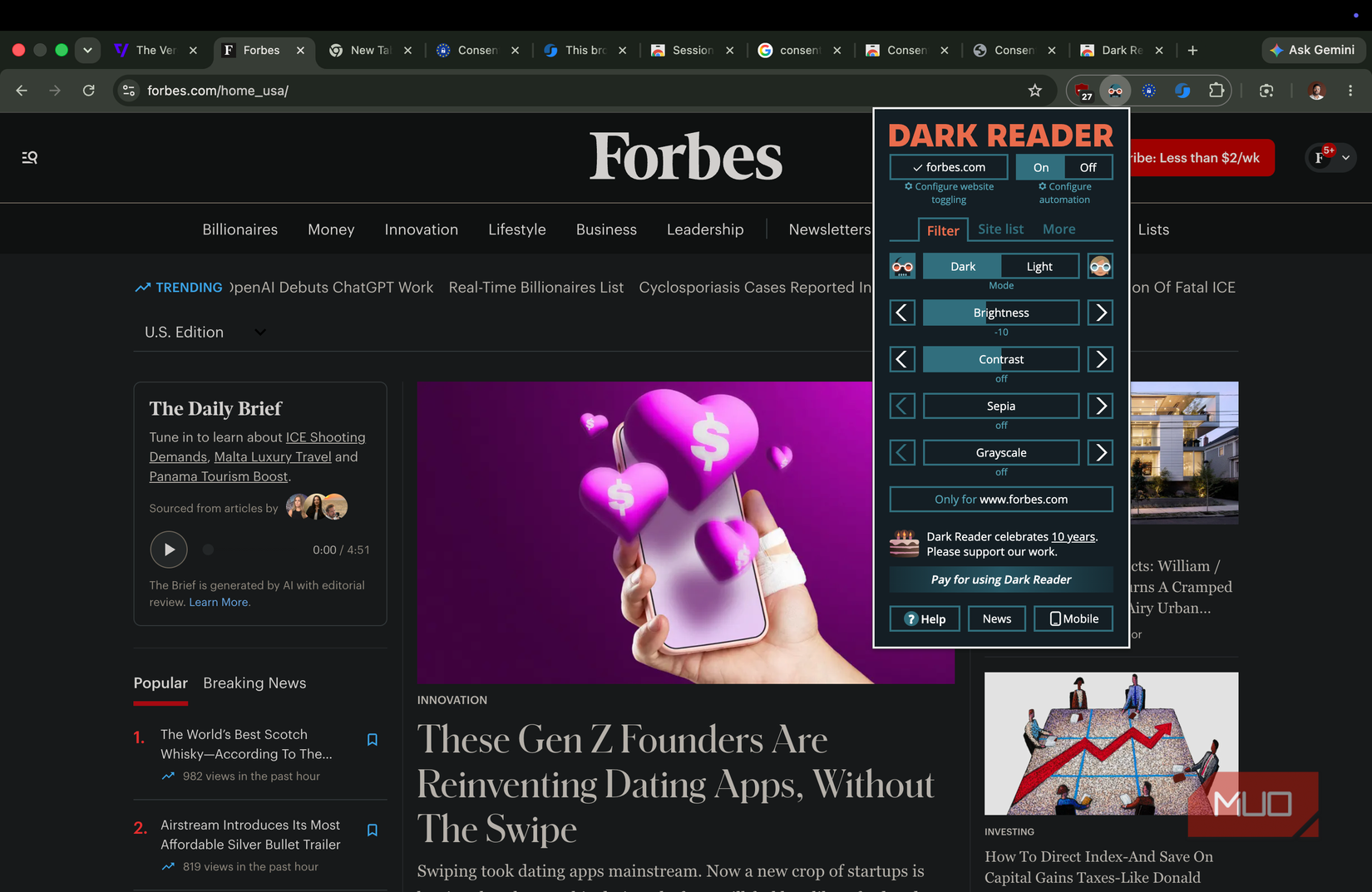Open Chrome's three-dot menu
Viewport: 1372px width, 892px height.
point(1350,91)
